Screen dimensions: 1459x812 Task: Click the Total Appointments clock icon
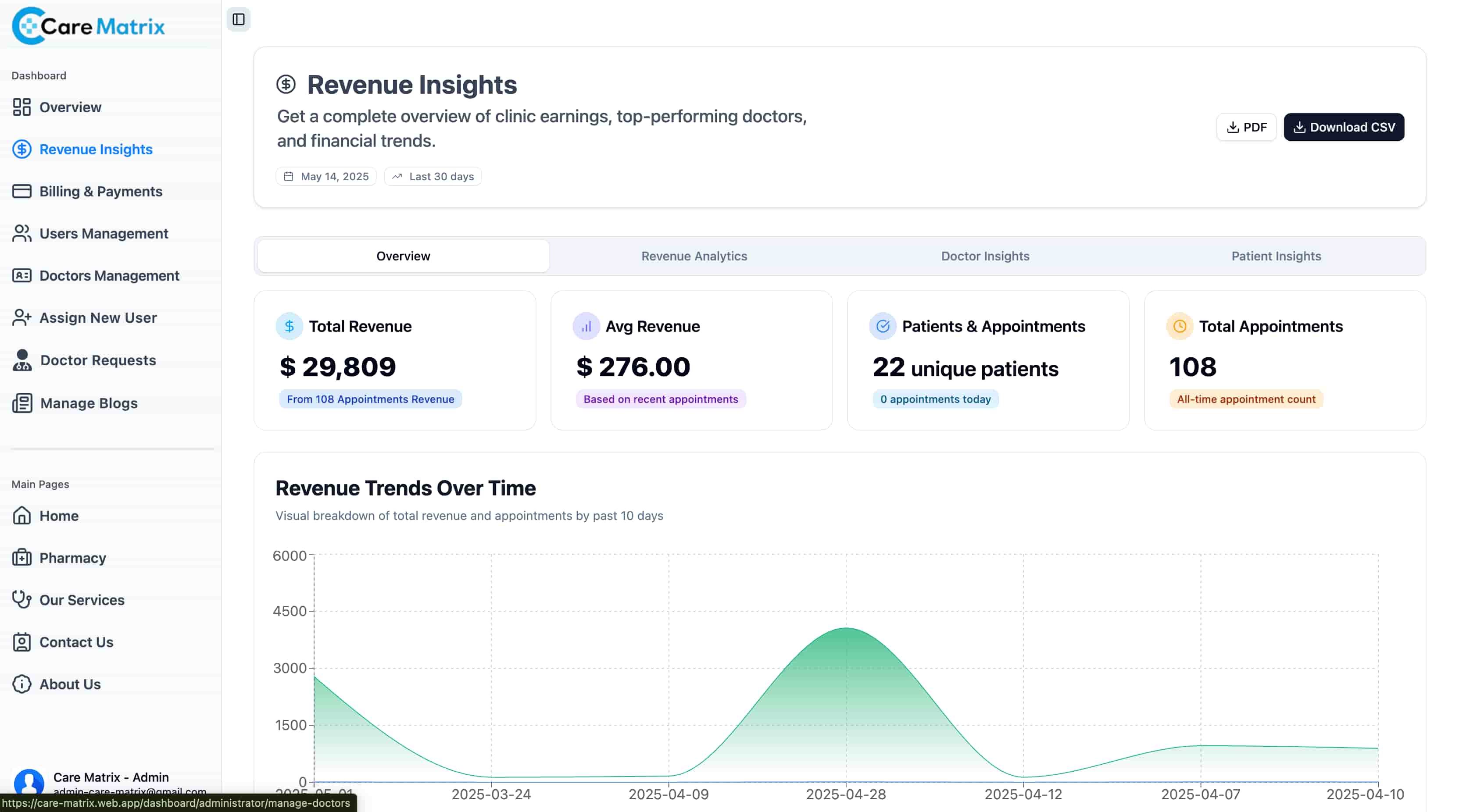point(1180,326)
